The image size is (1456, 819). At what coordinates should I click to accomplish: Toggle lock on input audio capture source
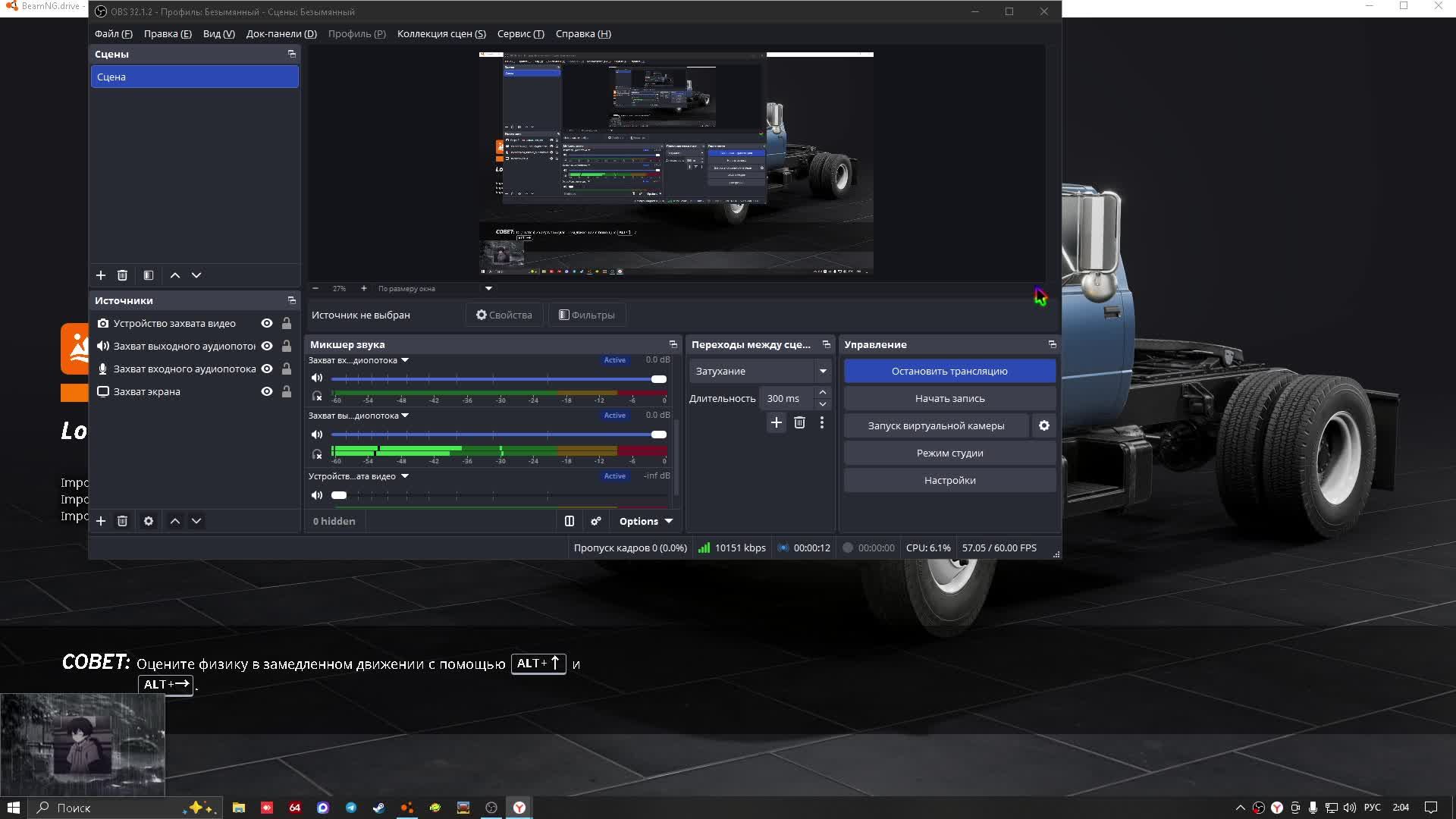[x=287, y=369]
